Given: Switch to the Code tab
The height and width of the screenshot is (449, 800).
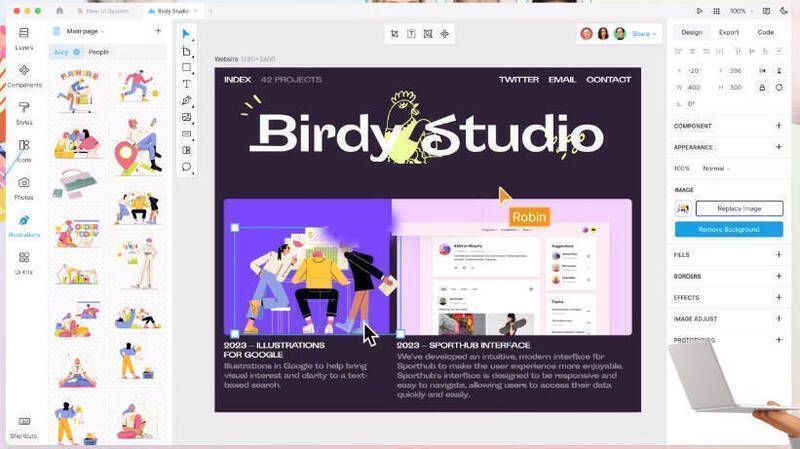Looking at the screenshot, I should pyautogui.click(x=765, y=32).
